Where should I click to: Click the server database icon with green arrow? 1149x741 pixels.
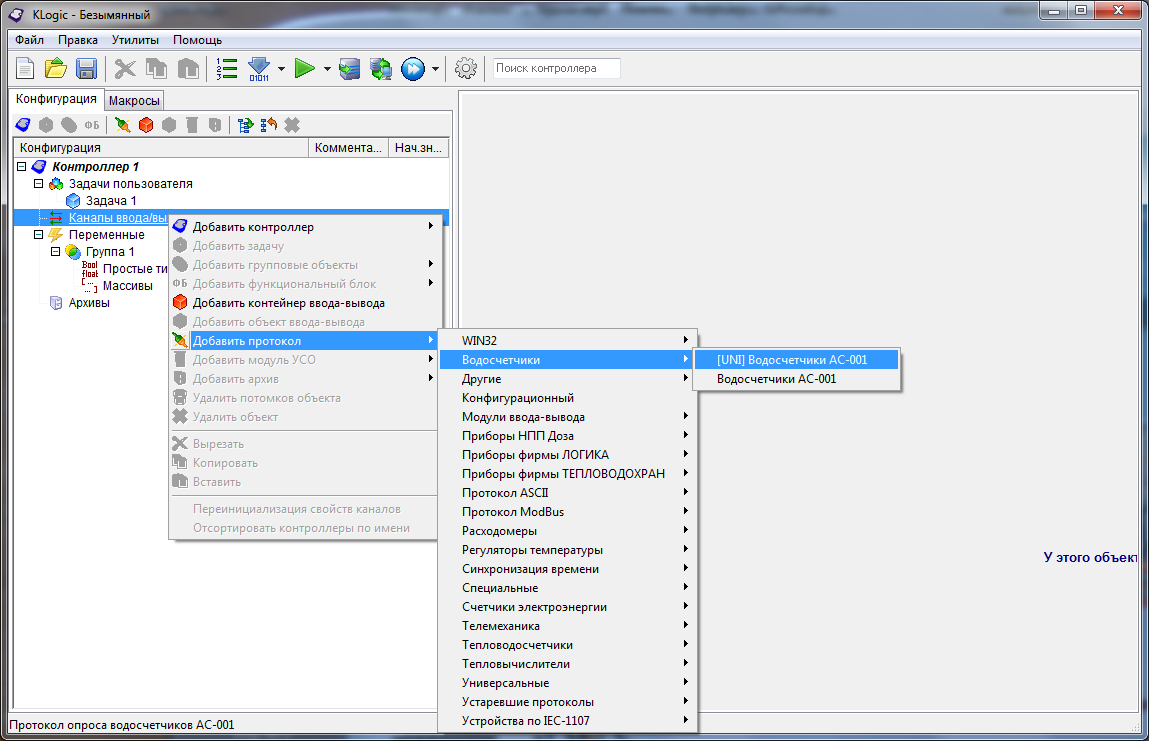click(x=380, y=68)
